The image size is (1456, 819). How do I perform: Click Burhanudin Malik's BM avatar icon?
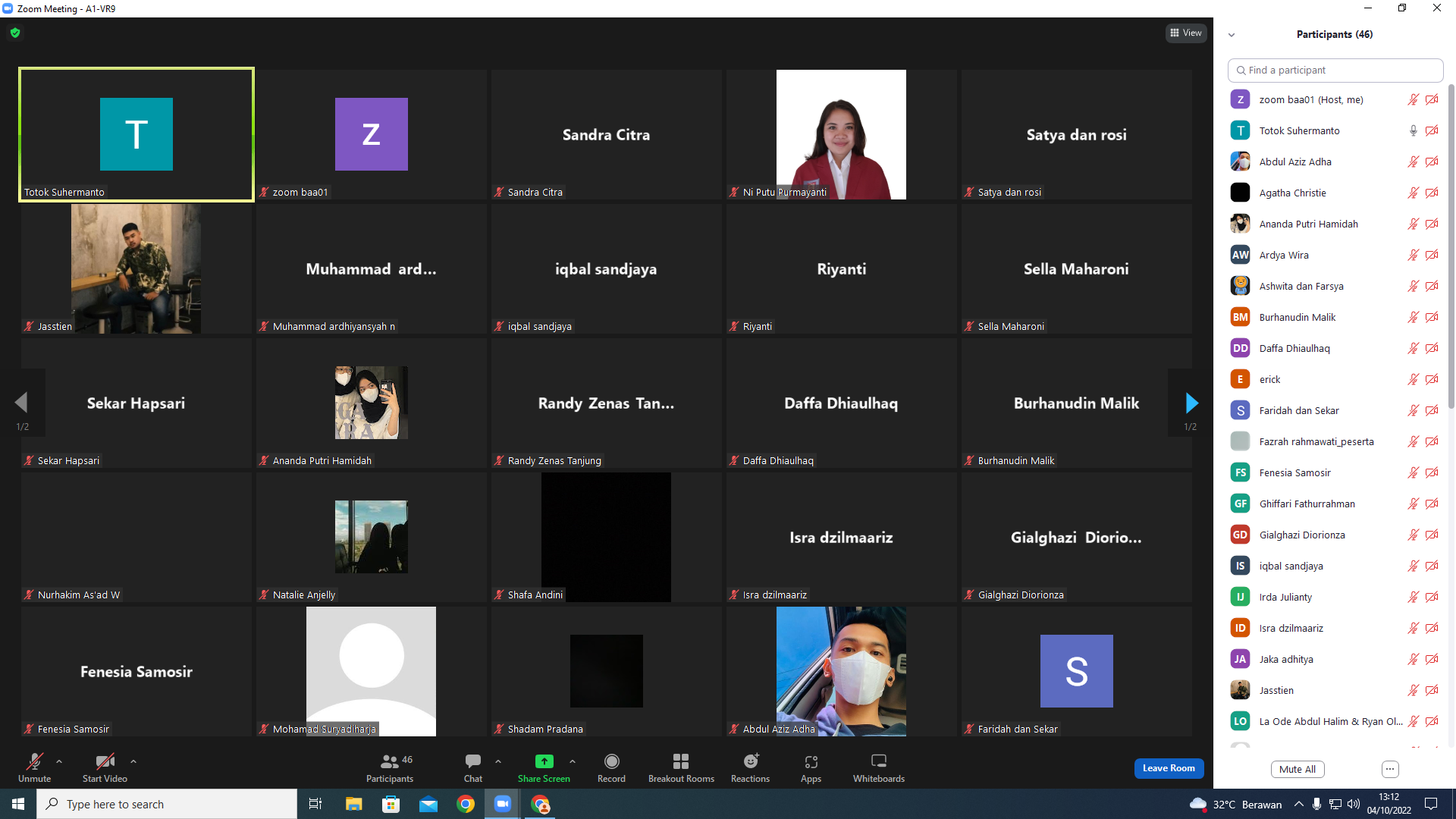pyautogui.click(x=1240, y=317)
